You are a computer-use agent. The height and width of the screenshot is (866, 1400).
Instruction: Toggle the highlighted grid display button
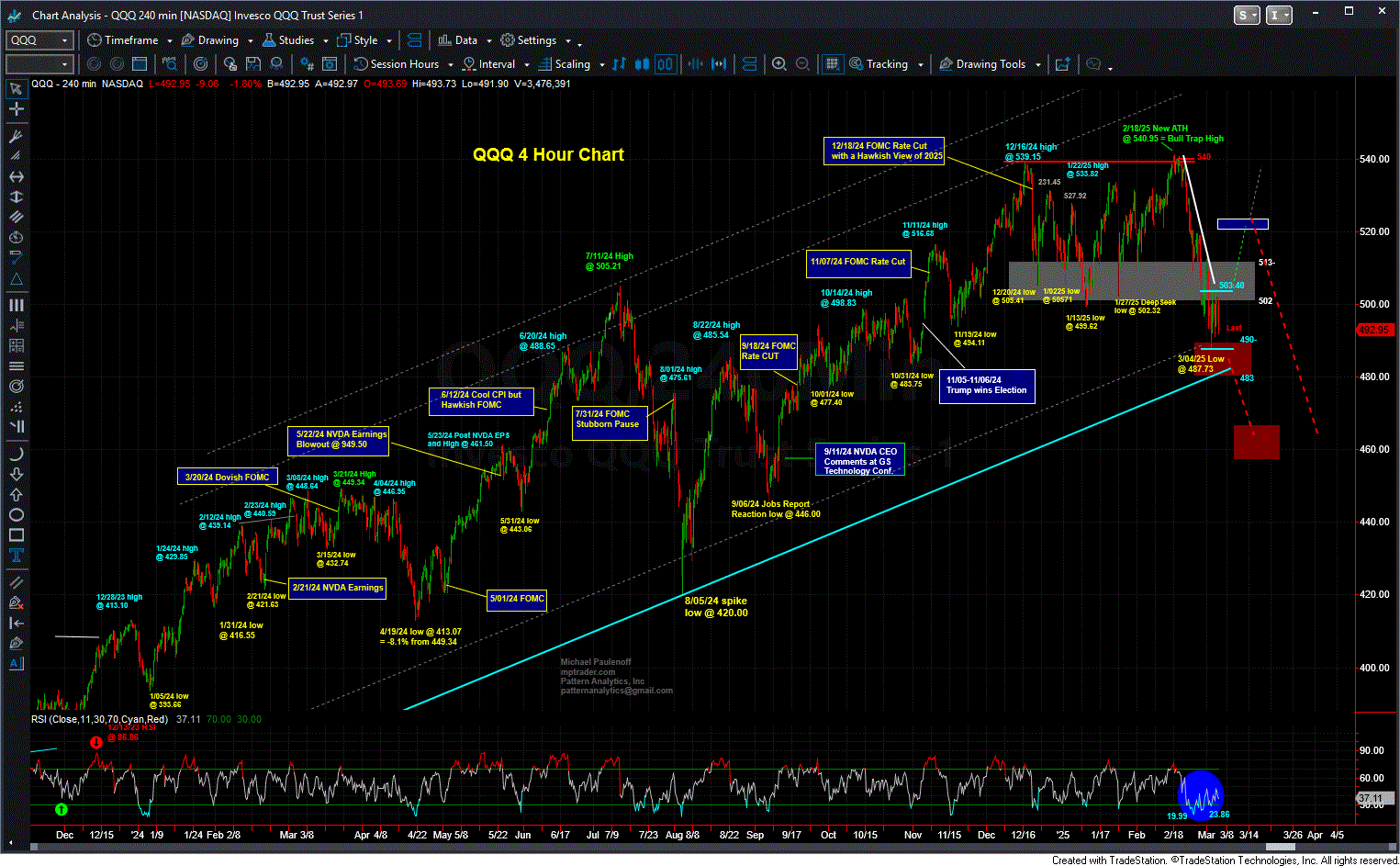coord(832,64)
